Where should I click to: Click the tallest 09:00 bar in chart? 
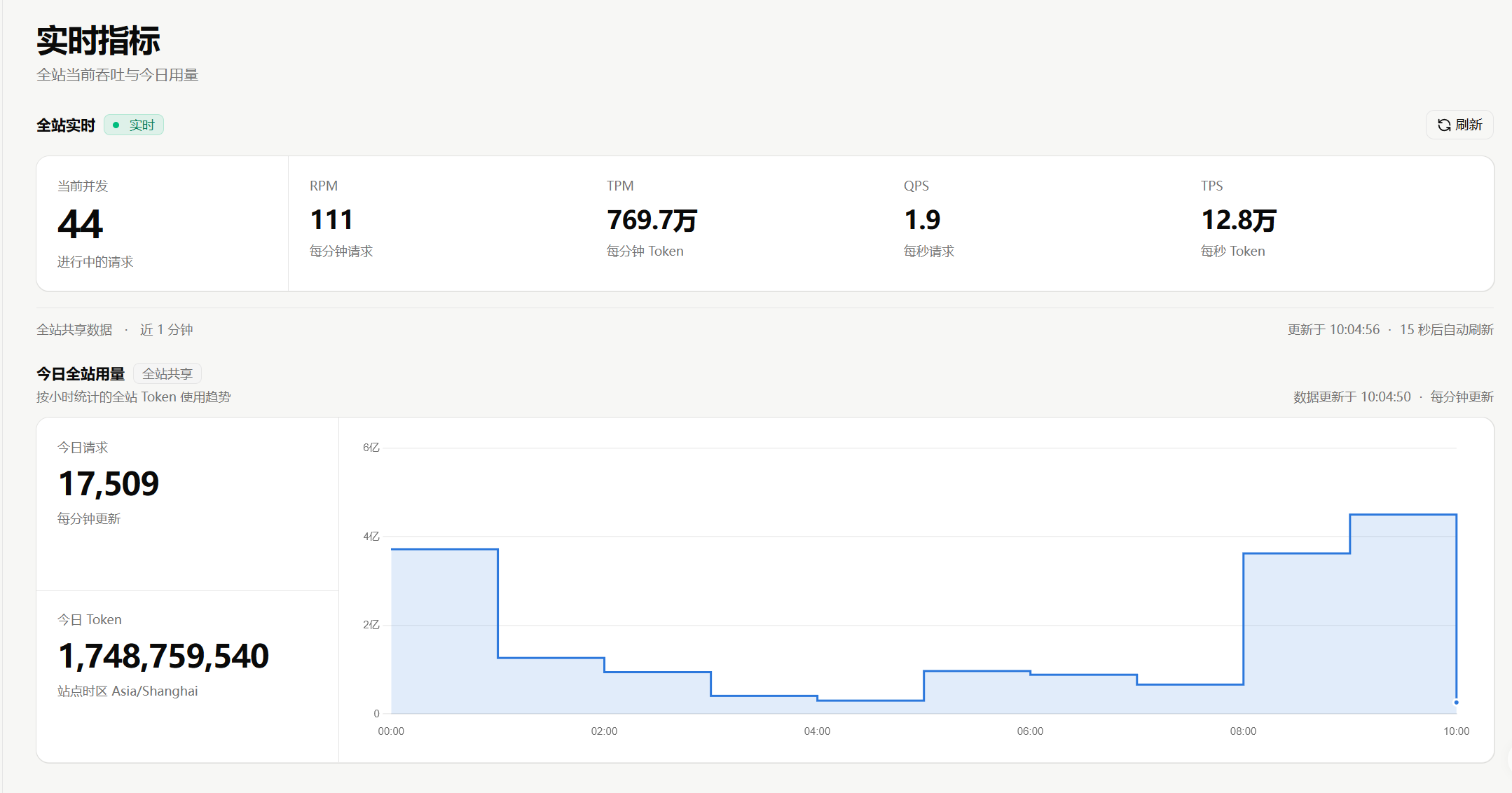tap(1403, 614)
